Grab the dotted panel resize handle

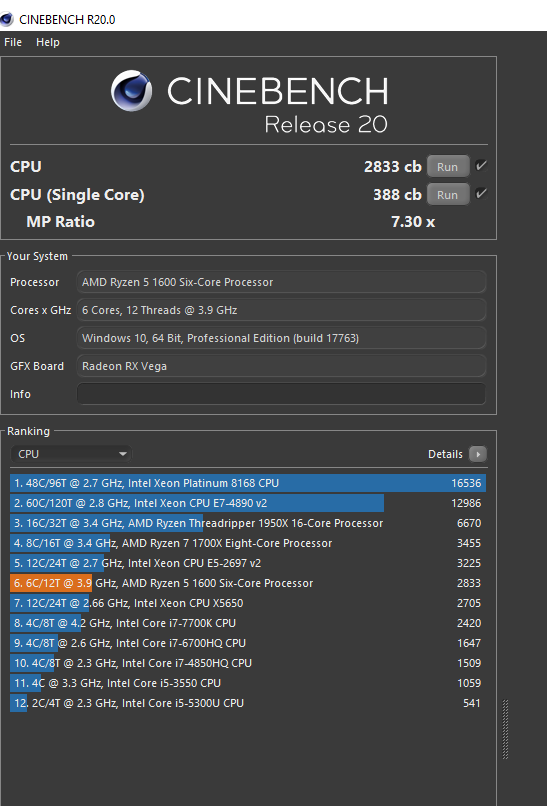tap(505, 729)
